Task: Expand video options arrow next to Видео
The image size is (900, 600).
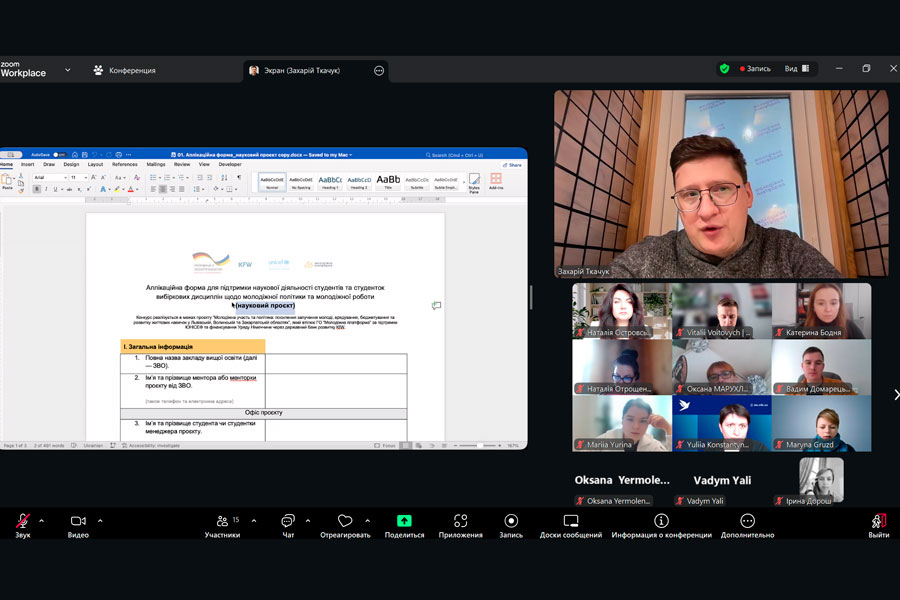Action: (100, 520)
